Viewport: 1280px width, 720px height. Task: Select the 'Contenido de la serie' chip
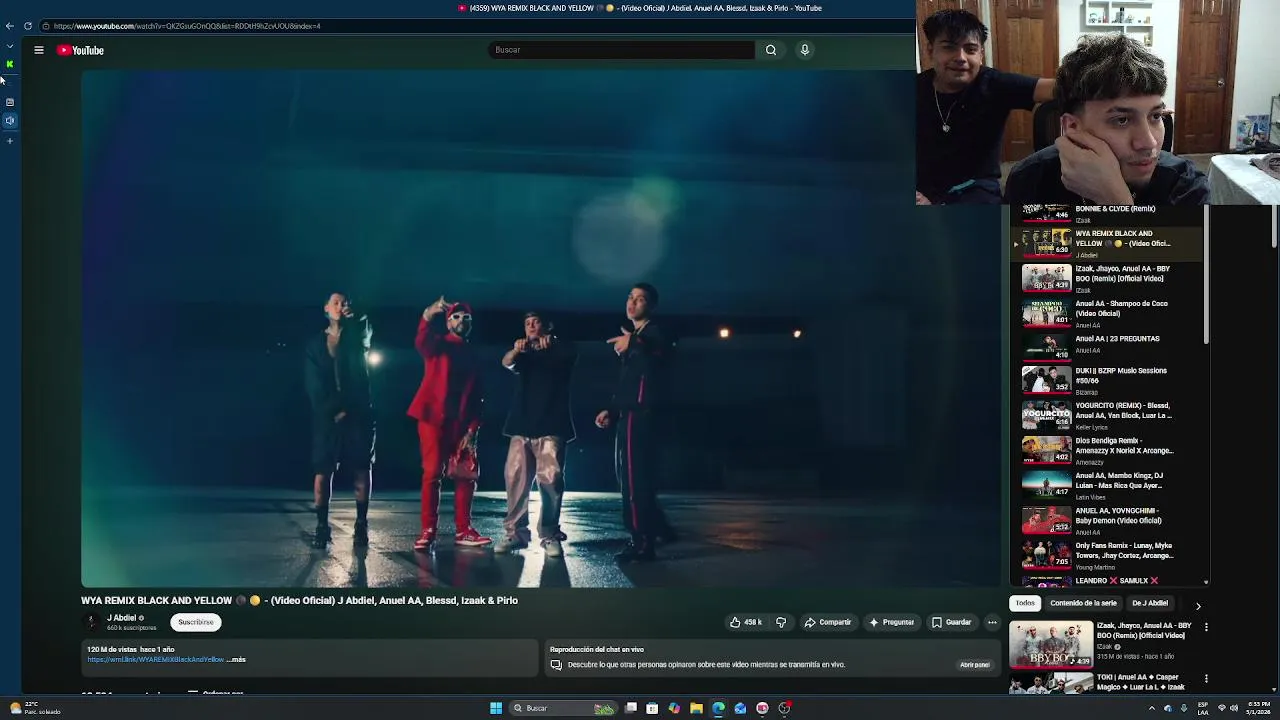[1083, 604]
